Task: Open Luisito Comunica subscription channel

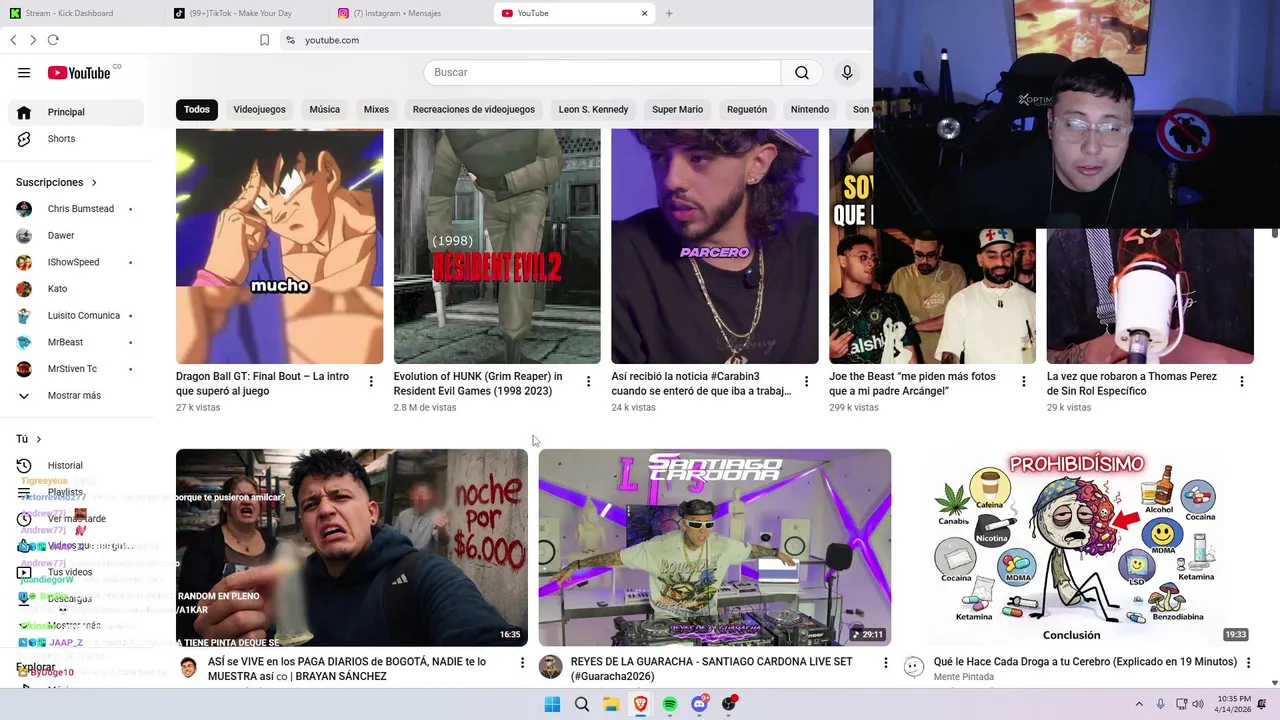Action: 76,316
